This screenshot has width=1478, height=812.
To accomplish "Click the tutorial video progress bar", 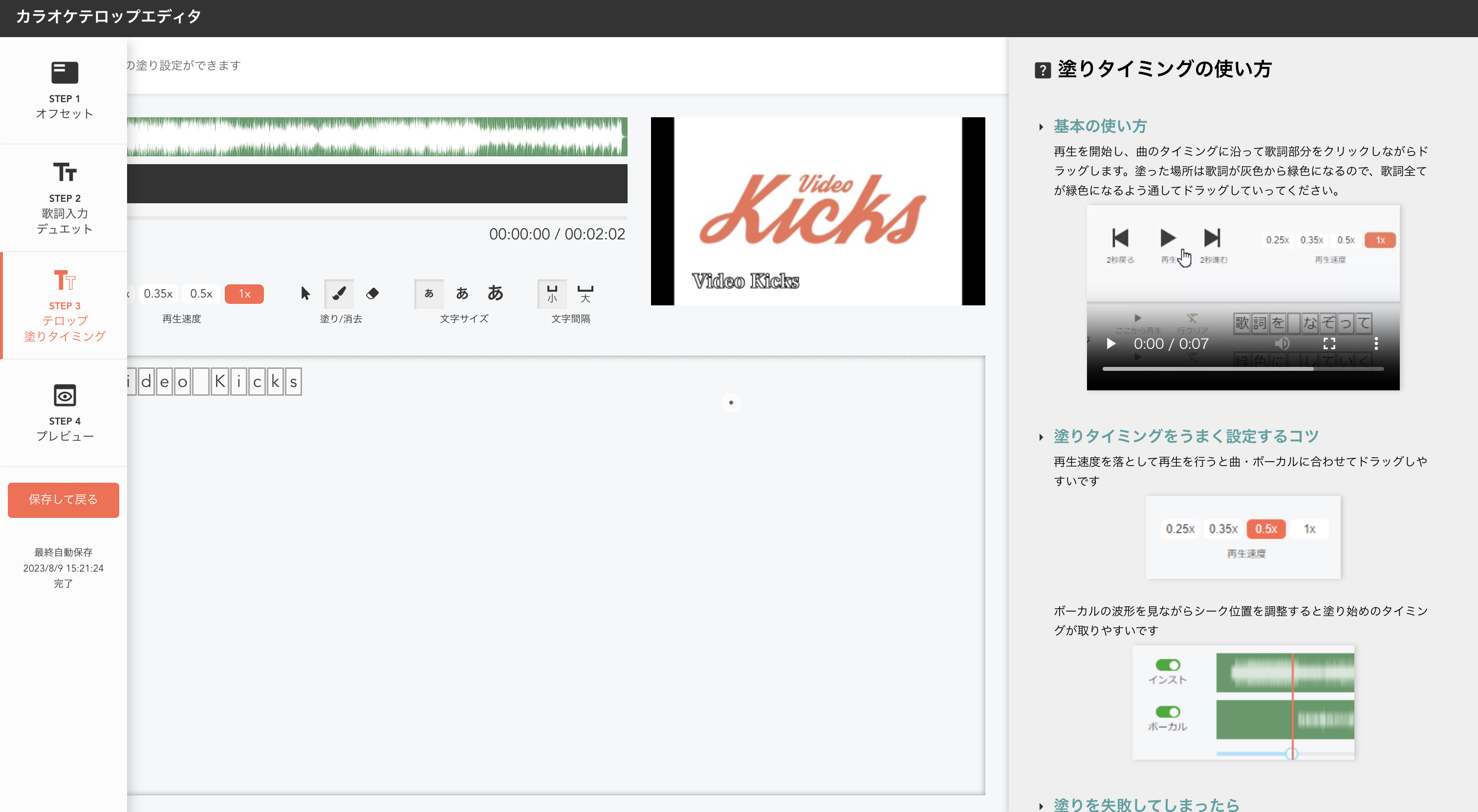I will click(1243, 369).
